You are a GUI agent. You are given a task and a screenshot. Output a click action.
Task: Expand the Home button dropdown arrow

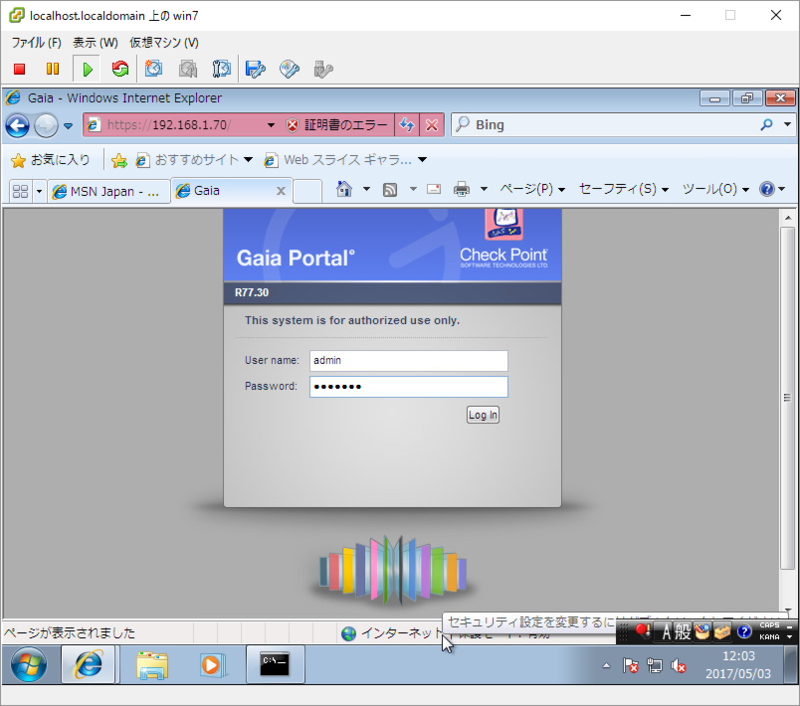click(366, 189)
